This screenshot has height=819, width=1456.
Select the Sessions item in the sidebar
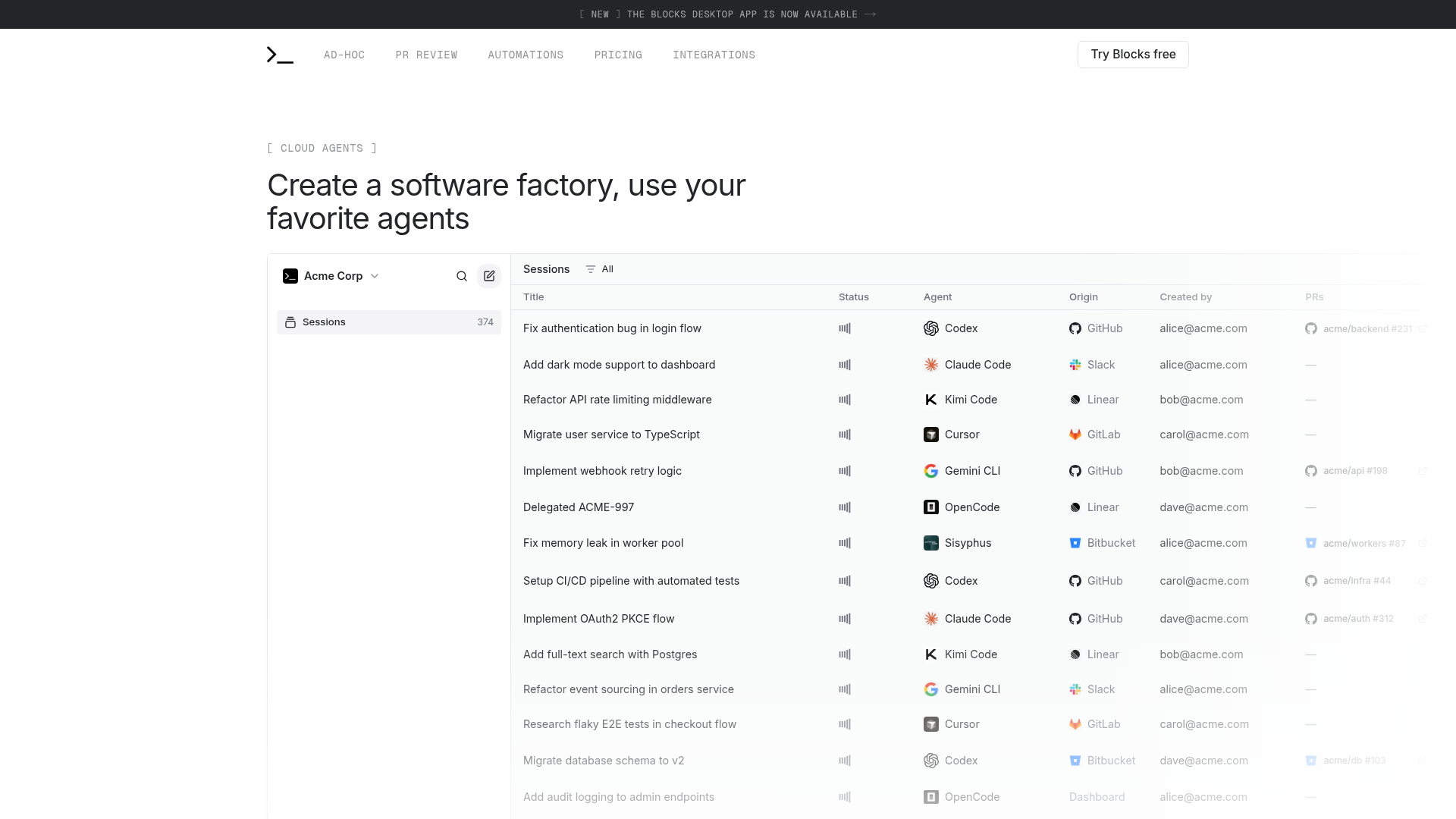389,322
